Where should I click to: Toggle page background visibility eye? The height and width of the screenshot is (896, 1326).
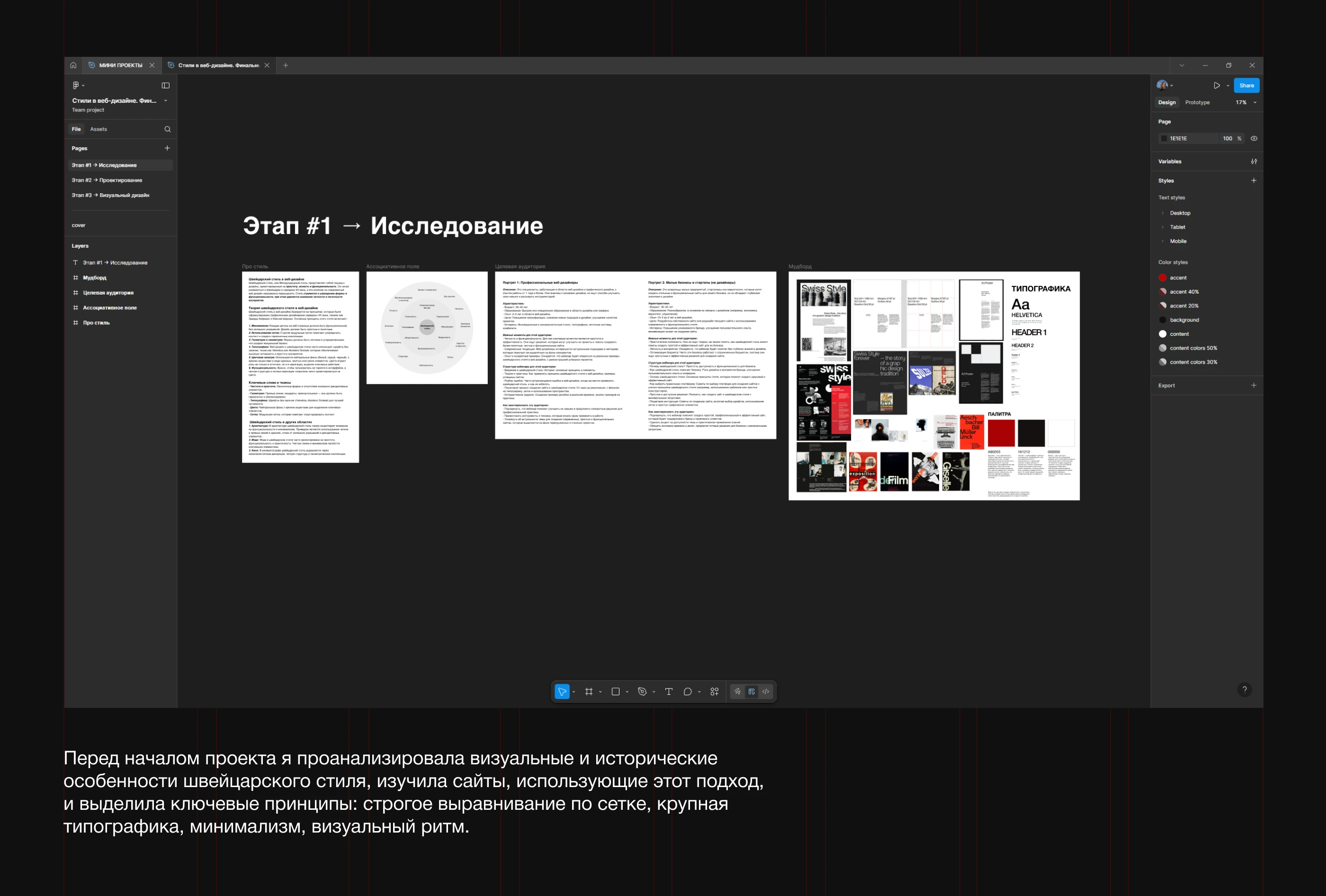[x=1254, y=139]
